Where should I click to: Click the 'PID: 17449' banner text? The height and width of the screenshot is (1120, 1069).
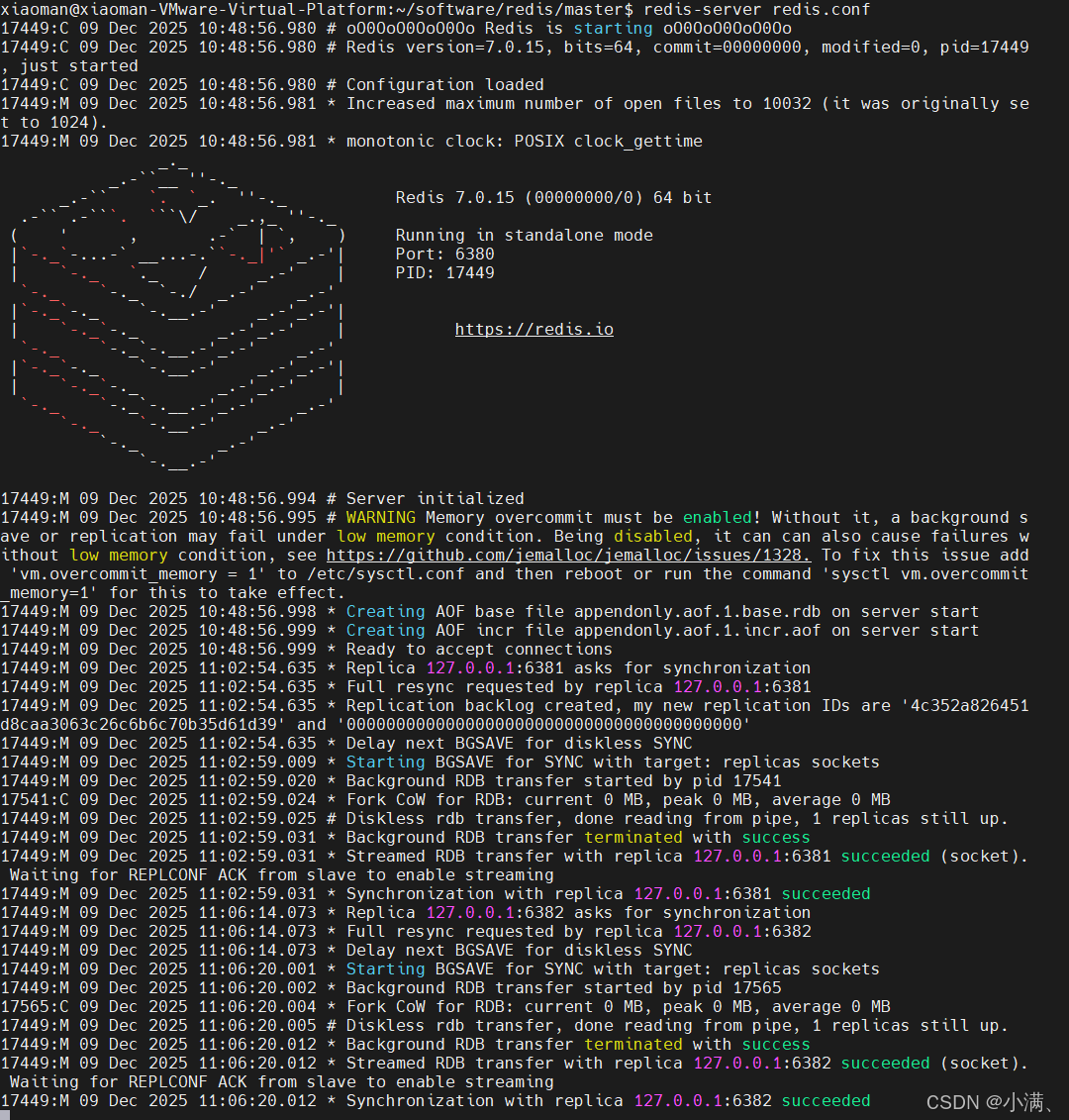tap(444, 272)
